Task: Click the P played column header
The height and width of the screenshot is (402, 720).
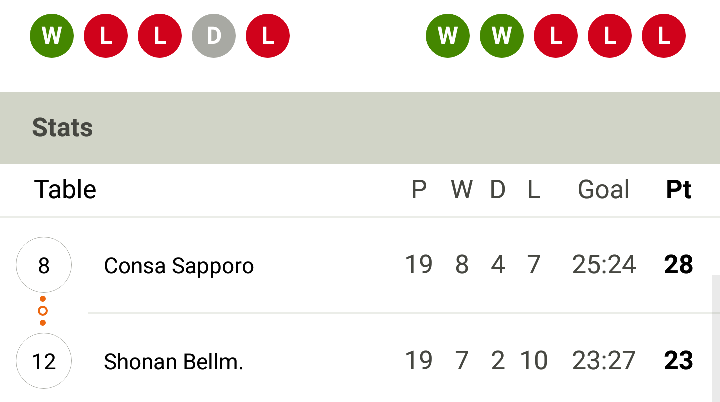Action: point(419,189)
